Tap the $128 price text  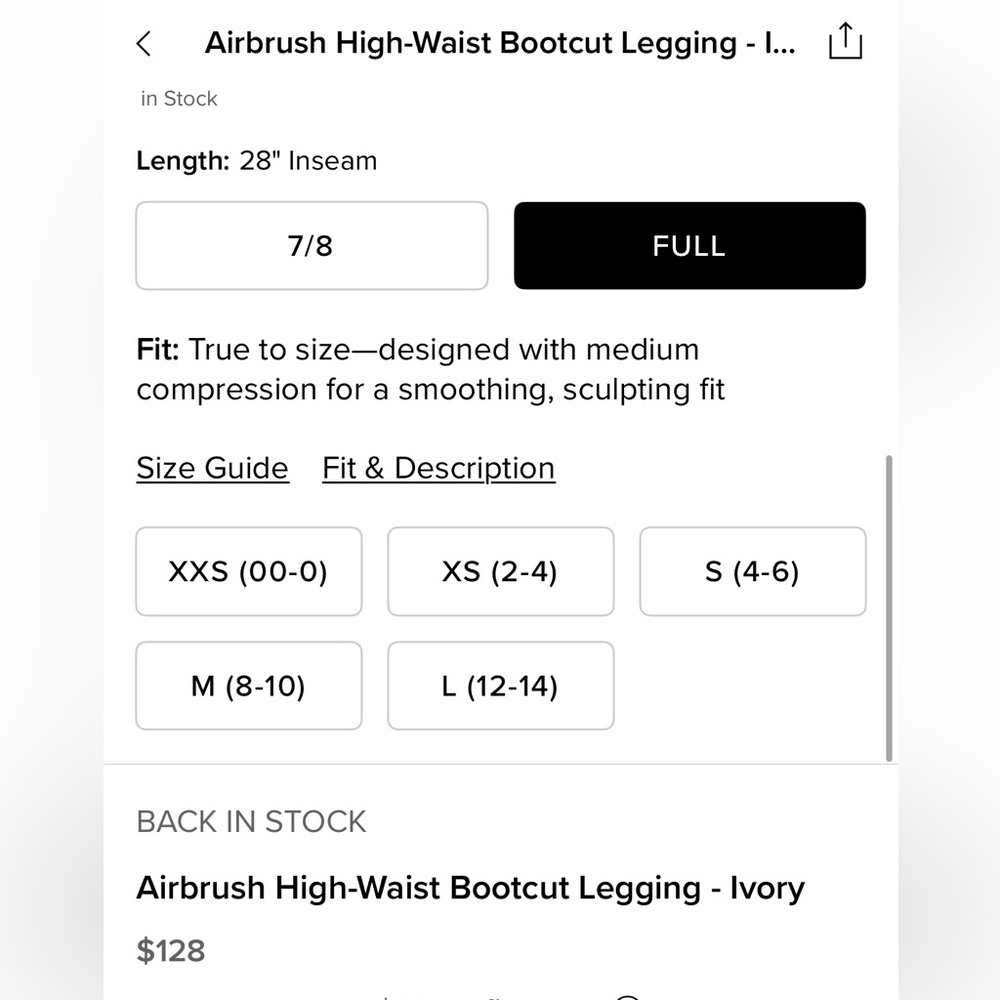(x=171, y=950)
